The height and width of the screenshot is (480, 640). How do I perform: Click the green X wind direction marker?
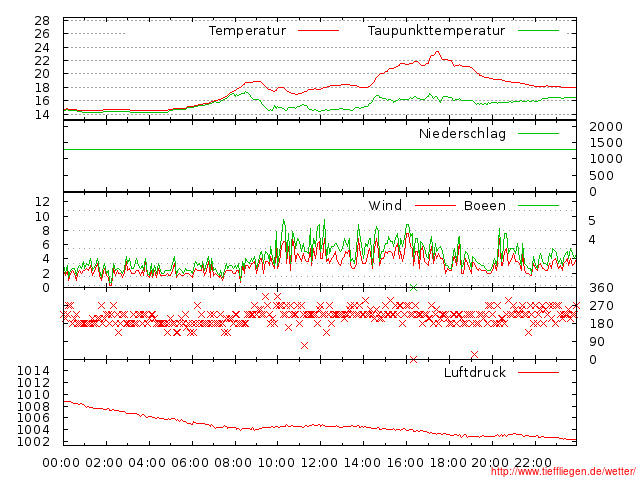(413, 288)
